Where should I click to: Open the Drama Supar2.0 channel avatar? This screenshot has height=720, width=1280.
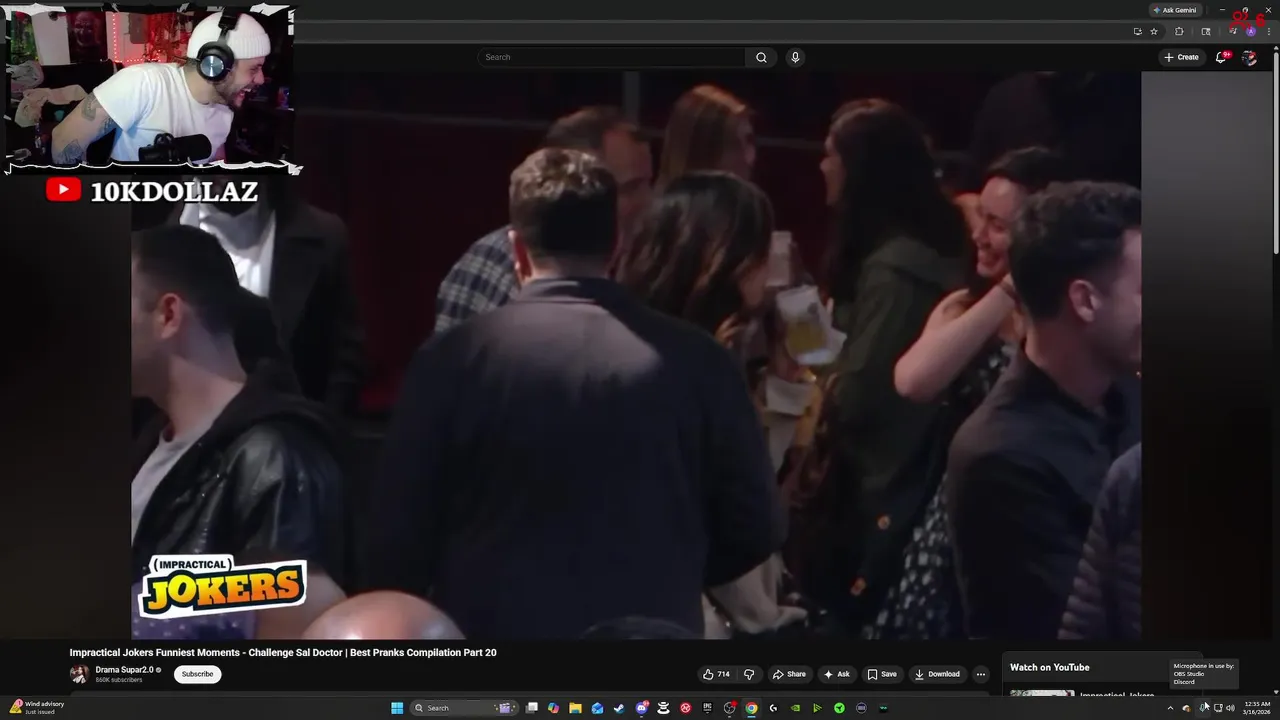79,674
